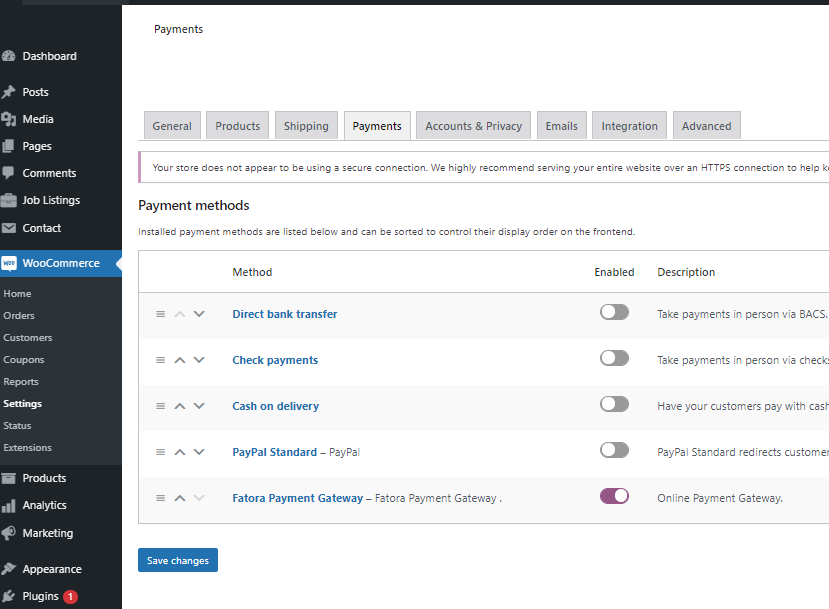Switch to the General settings tab
This screenshot has height=609, width=829.
pos(172,126)
